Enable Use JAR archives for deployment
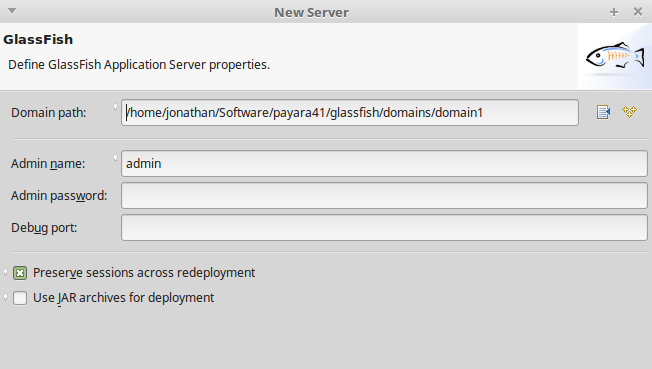652x369 pixels. point(20,298)
